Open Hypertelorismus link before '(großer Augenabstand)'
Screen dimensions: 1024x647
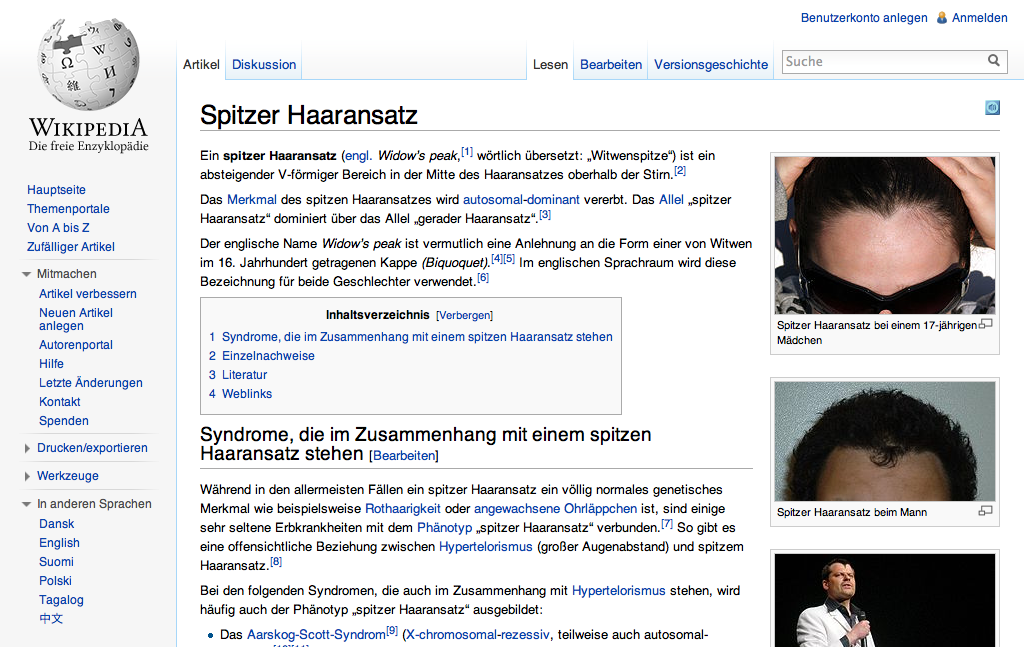486,546
